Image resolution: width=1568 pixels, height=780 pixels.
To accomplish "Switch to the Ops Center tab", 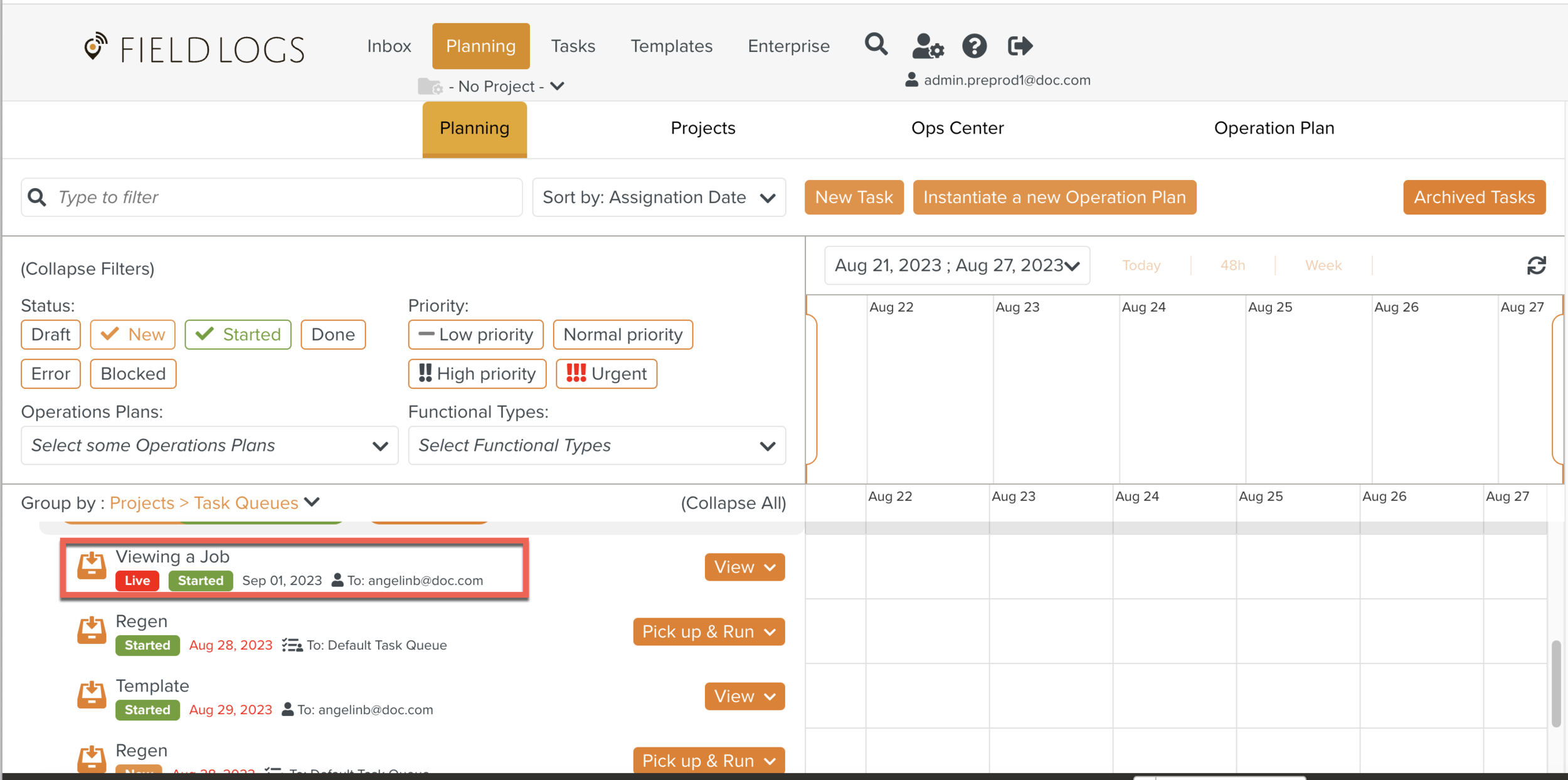I will [x=957, y=128].
